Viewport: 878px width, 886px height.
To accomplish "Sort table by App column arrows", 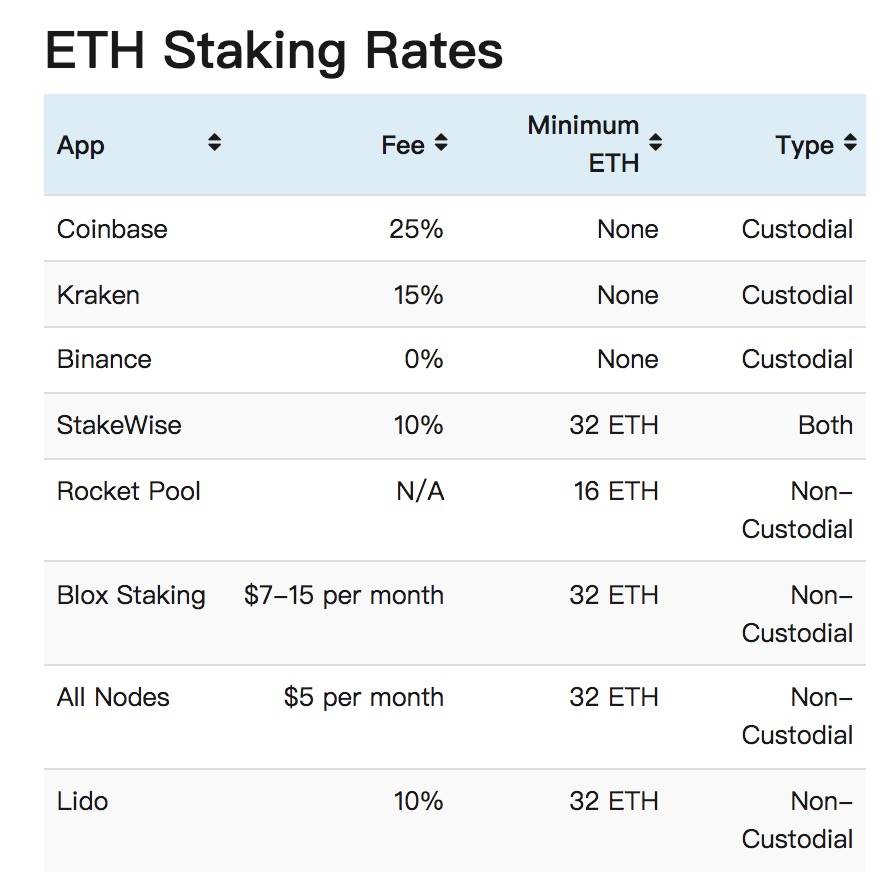I will [x=214, y=143].
